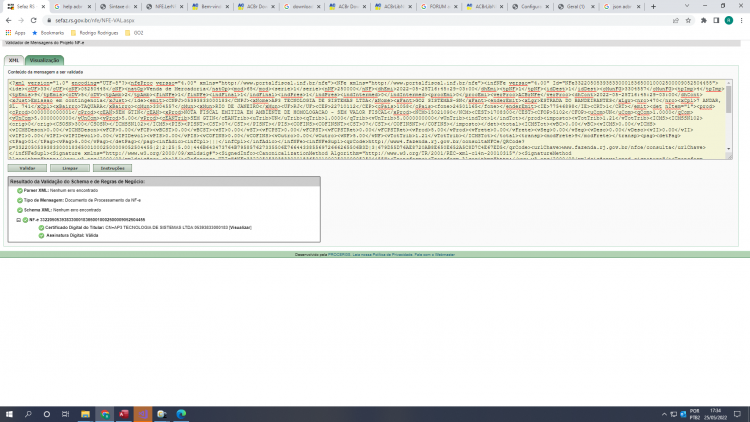Open the Chrome three-dot menu
The image size is (750, 422).
[741, 21]
